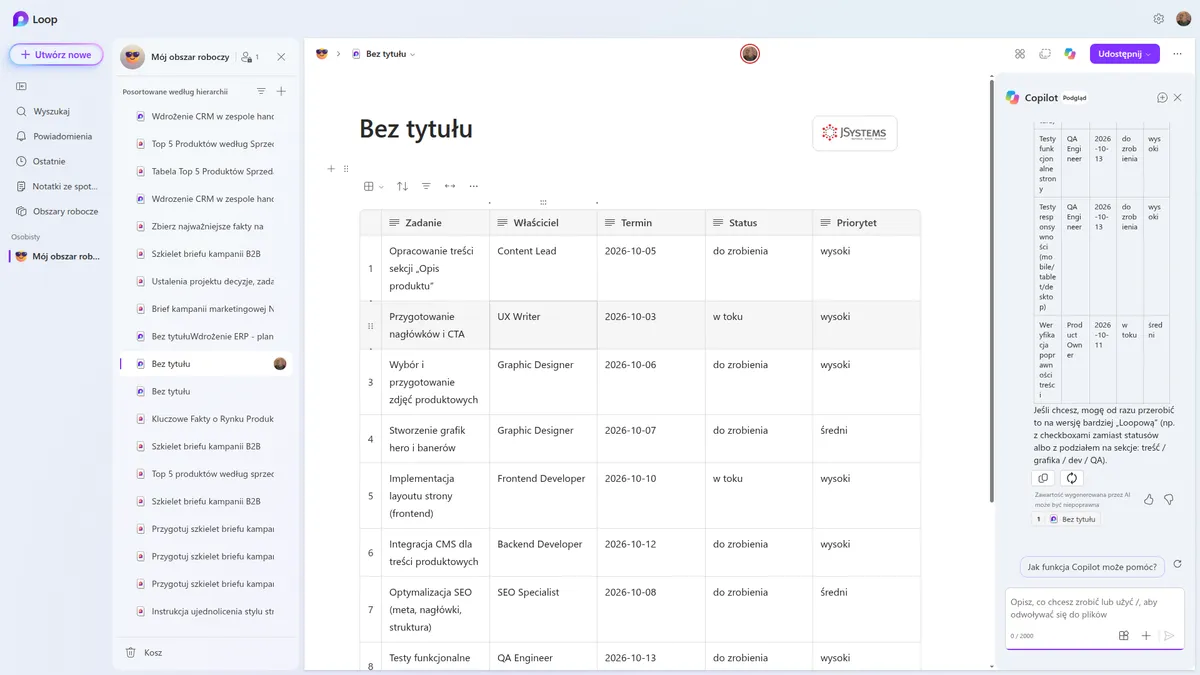This screenshot has width=1200, height=675.
Task: Toggle the Copilot icon in the page toolbar
Action: (x=1070, y=54)
